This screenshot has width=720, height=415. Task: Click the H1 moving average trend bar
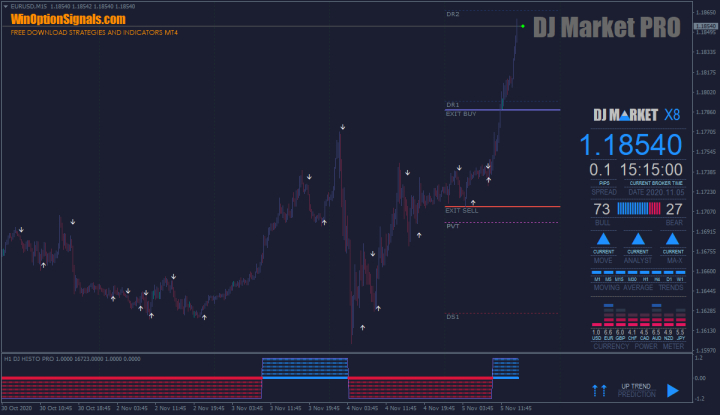[645, 272]
